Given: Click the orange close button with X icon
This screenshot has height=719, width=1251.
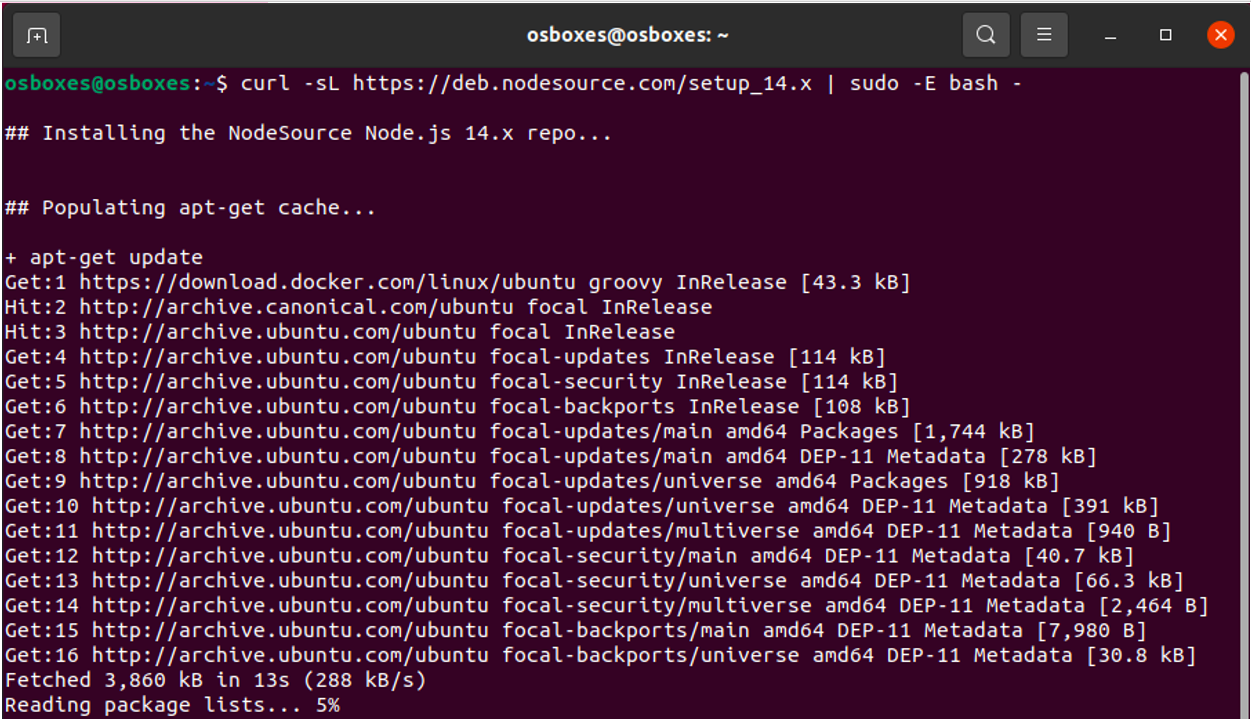Looking at the screenshot, I should click(x=1220, y=34).
